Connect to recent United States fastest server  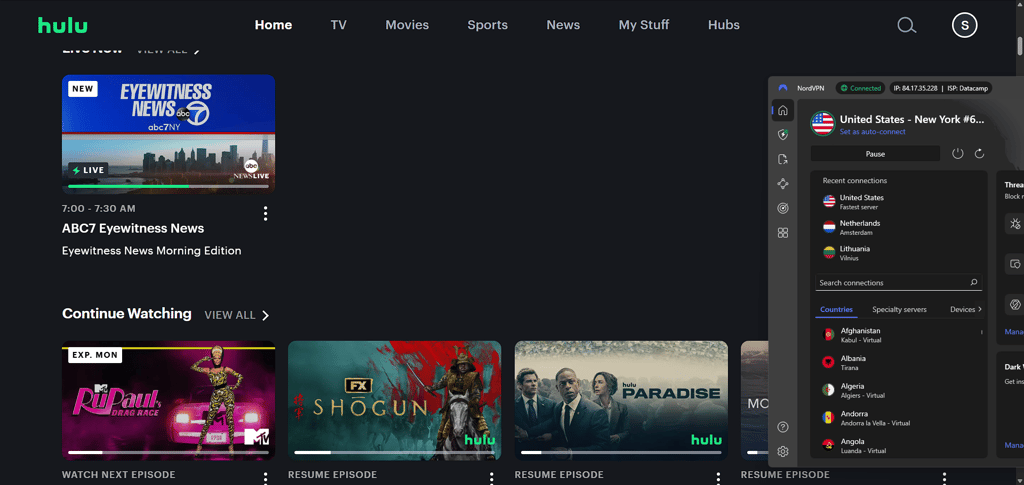[x=901, y=202]
